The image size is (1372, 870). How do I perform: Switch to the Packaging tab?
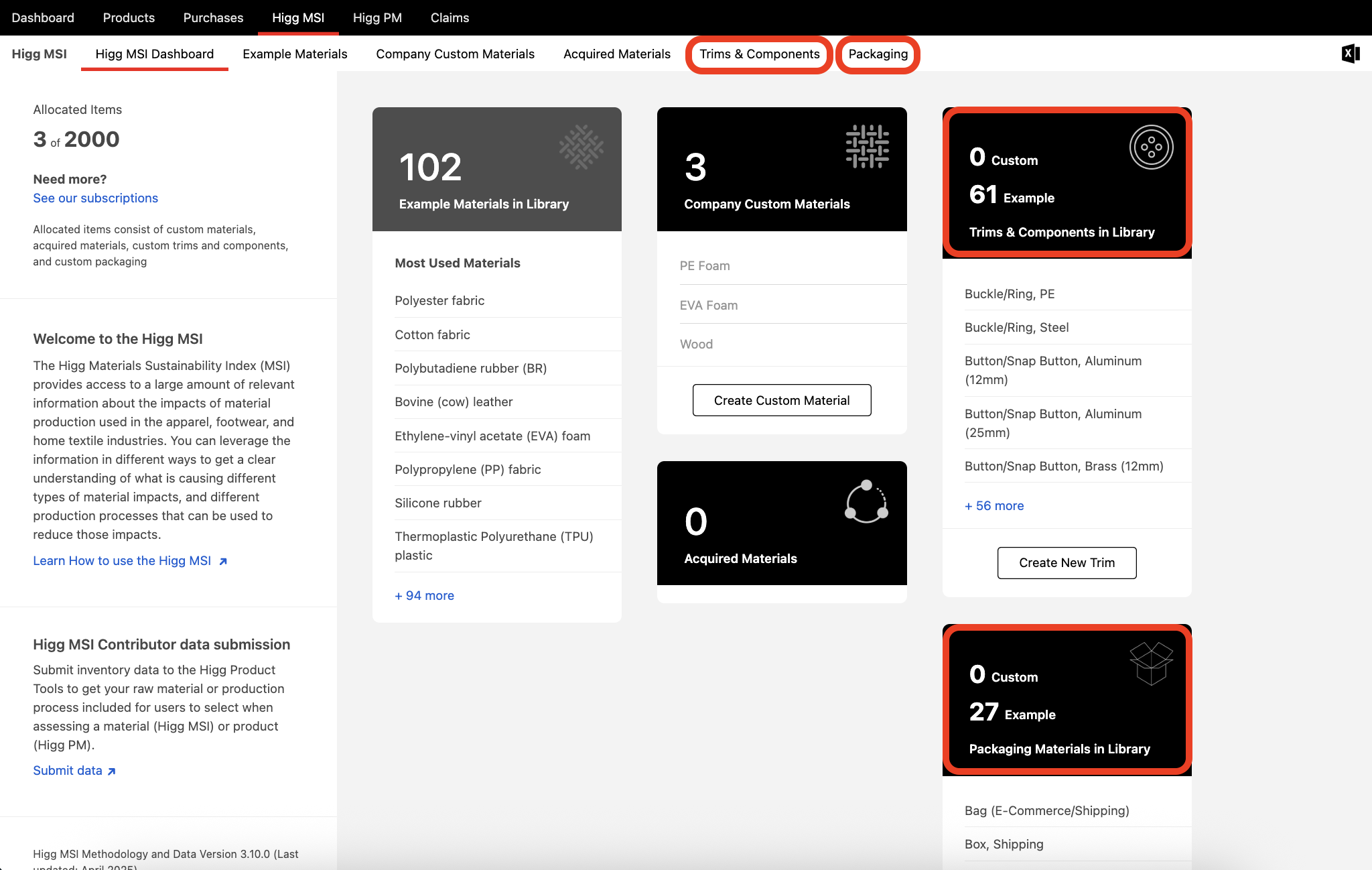878,54
